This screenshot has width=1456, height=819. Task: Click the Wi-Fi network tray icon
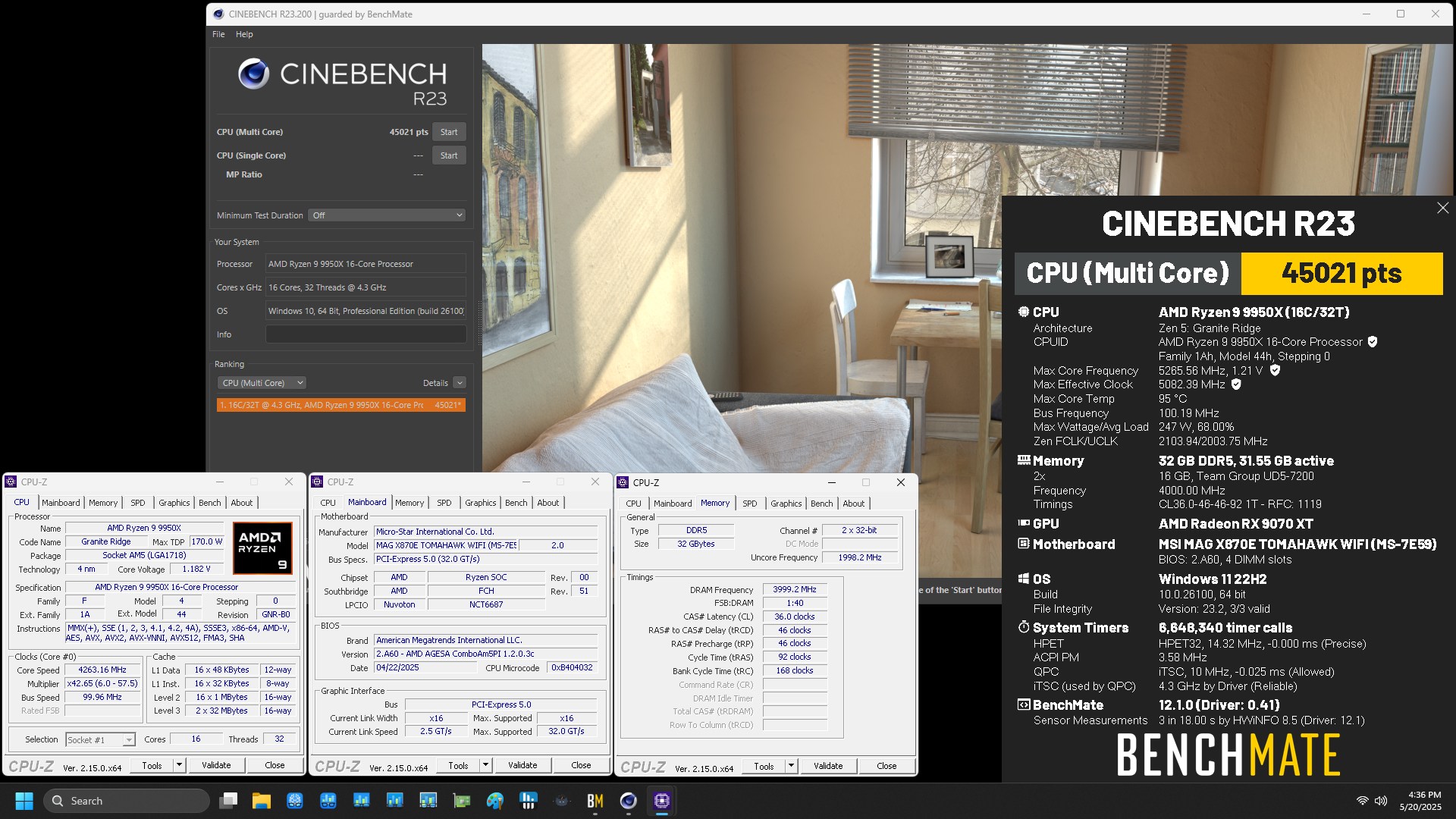[x=1362, y=801]
